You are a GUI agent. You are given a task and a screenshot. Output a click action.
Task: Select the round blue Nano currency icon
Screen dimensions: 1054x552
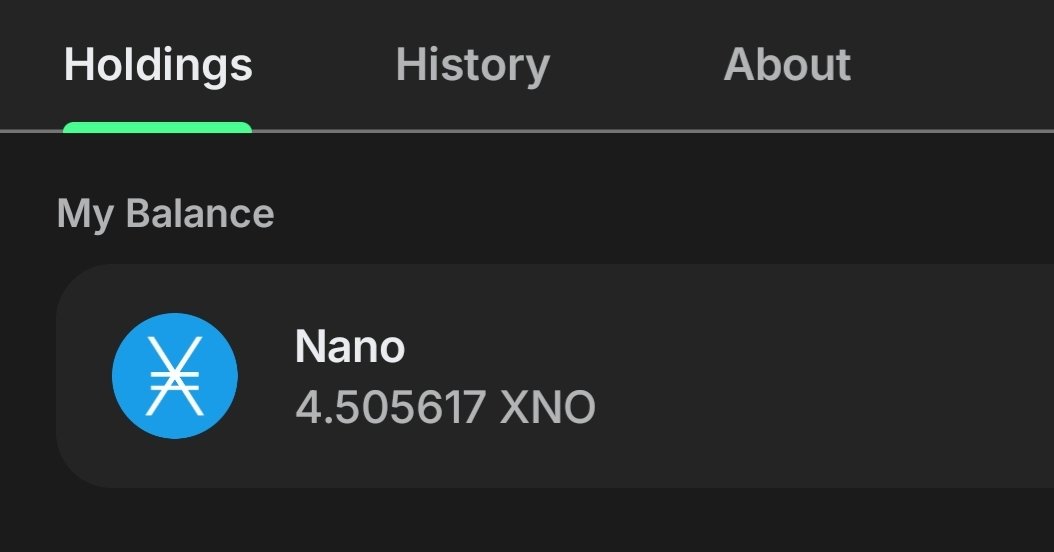click(174, 376)
